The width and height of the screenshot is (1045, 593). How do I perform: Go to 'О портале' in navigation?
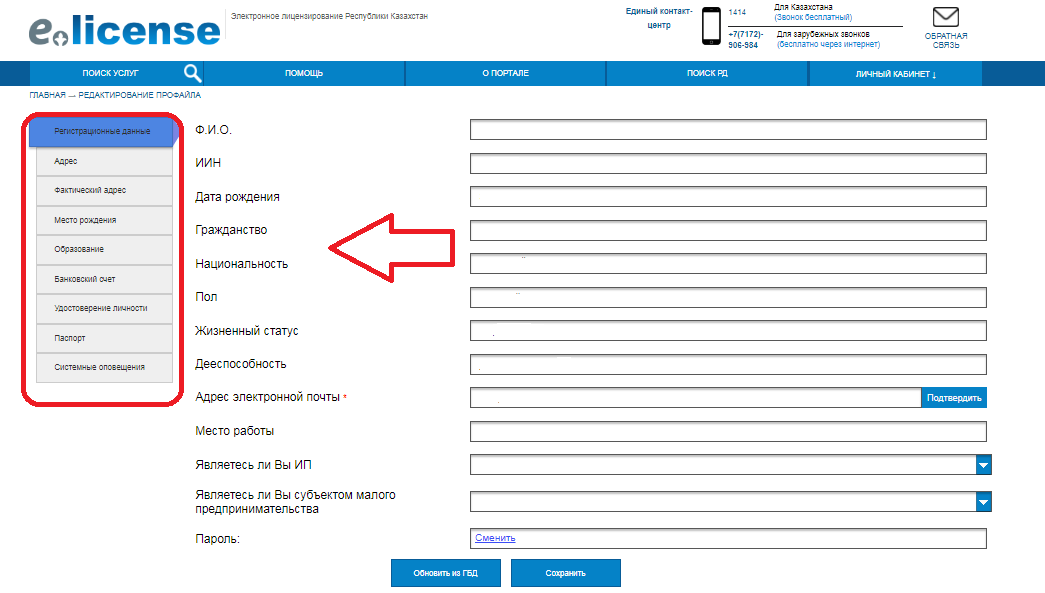click(505, 74)
